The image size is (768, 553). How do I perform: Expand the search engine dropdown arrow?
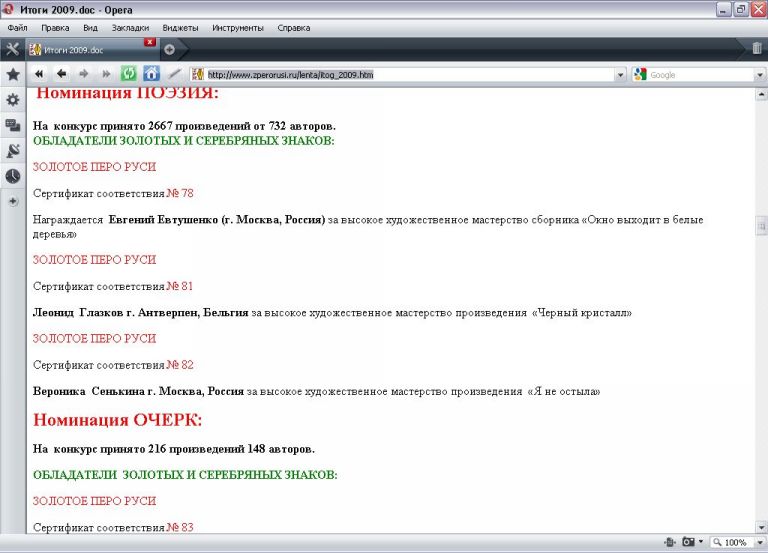pyautogui.click(x=760, y=75)
